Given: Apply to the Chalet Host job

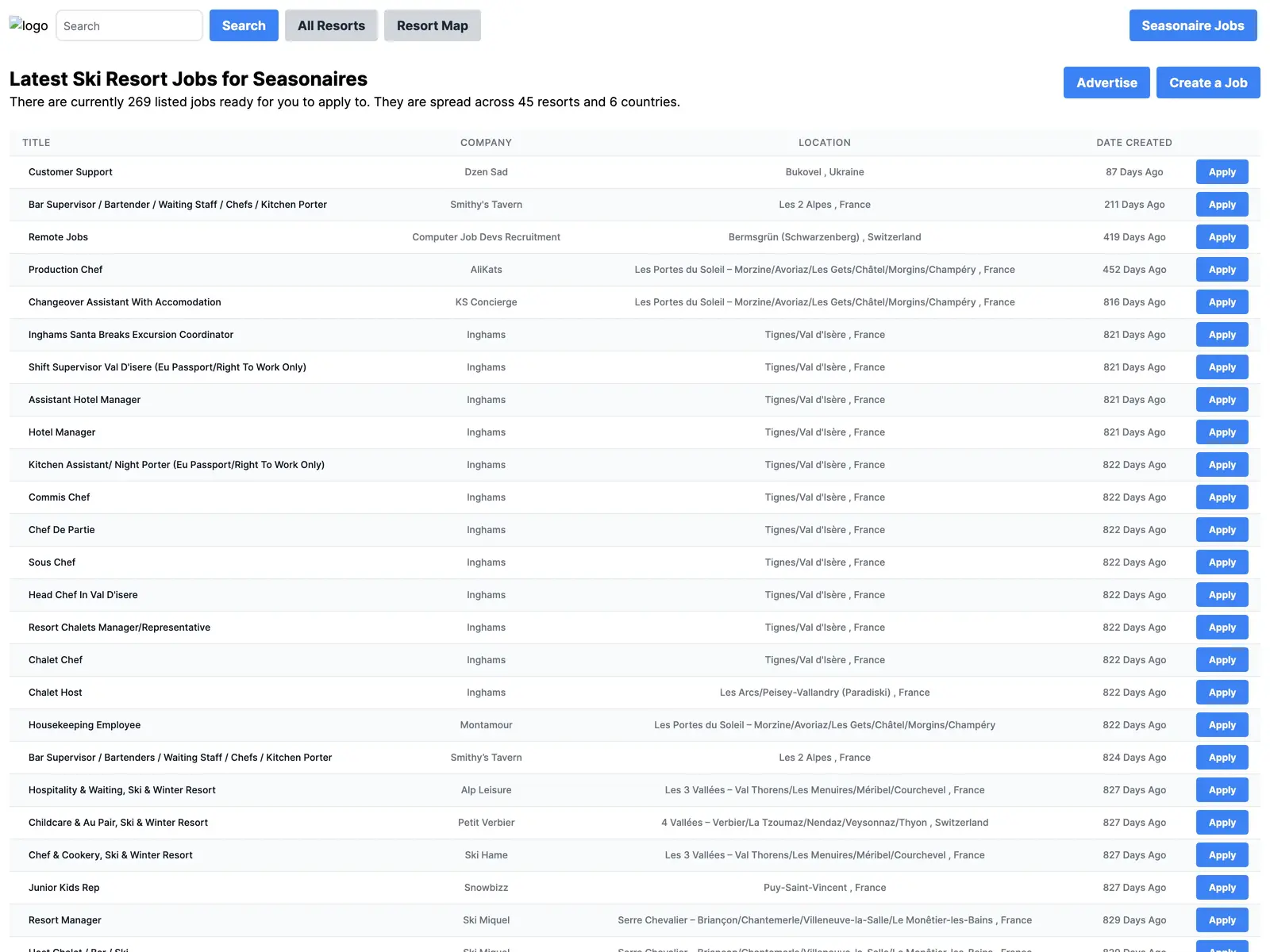Looking at the screenshot, I should pos(1222,693).
